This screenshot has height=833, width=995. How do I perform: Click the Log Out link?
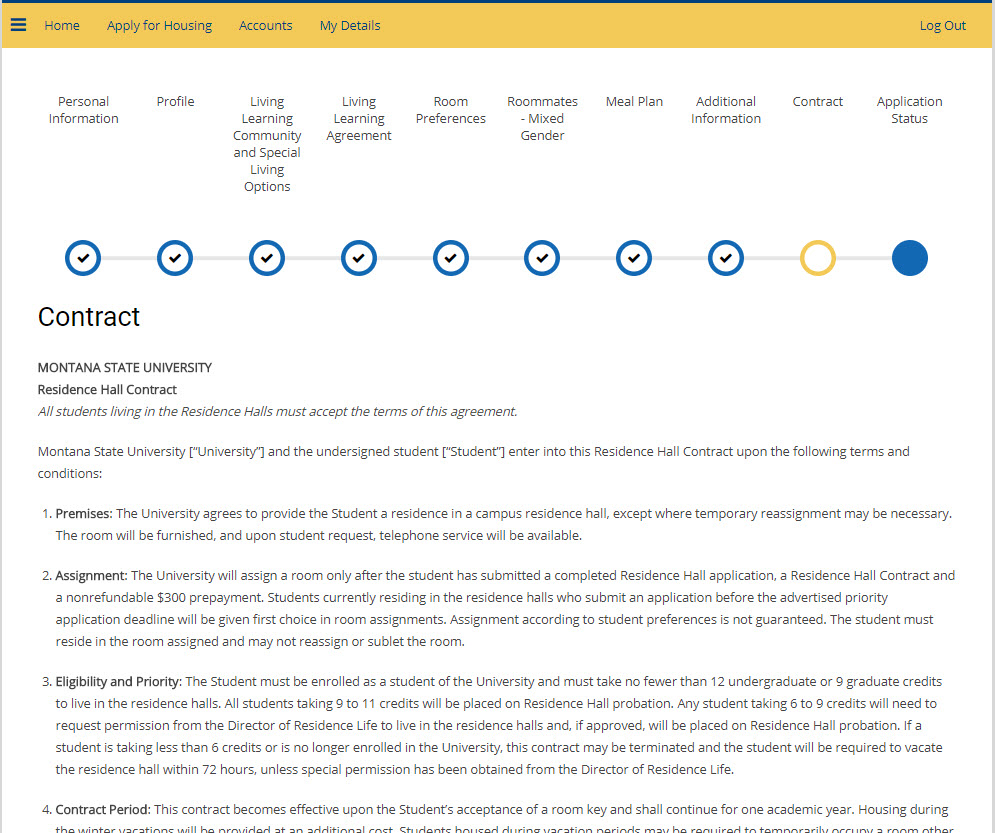(x=942, y=25)
